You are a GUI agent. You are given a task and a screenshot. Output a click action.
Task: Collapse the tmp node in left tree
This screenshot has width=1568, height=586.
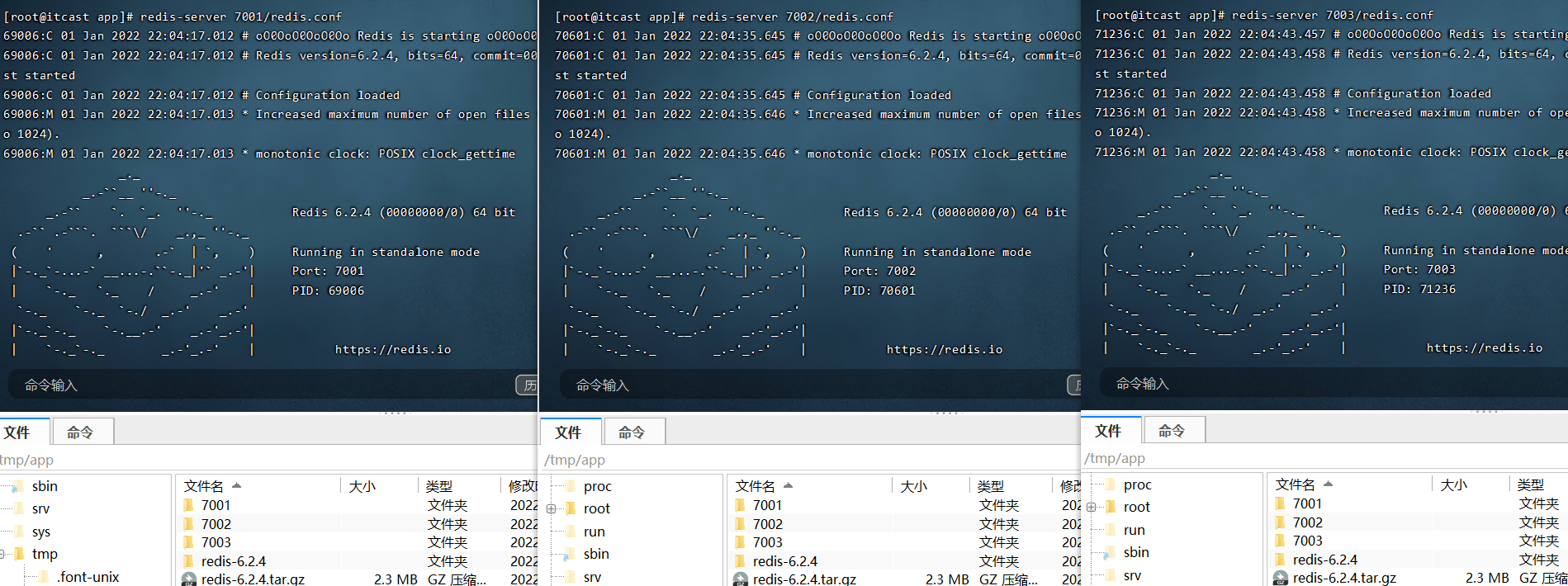point(2,554)
